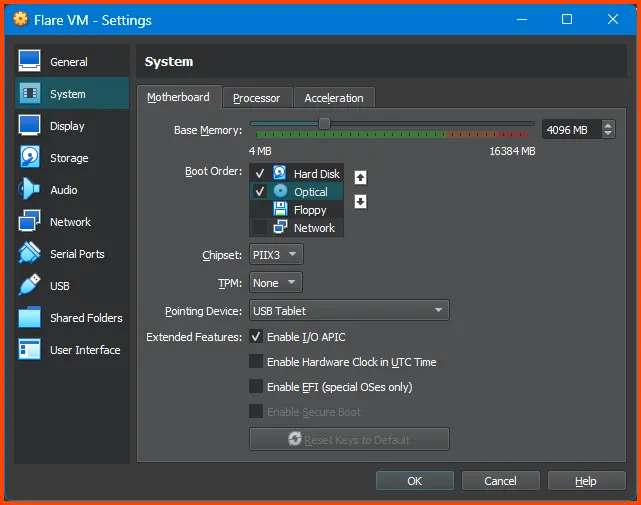Increase base memory with up spinner arrow
The width and height of the screenshot is (641, 505).
608,126
